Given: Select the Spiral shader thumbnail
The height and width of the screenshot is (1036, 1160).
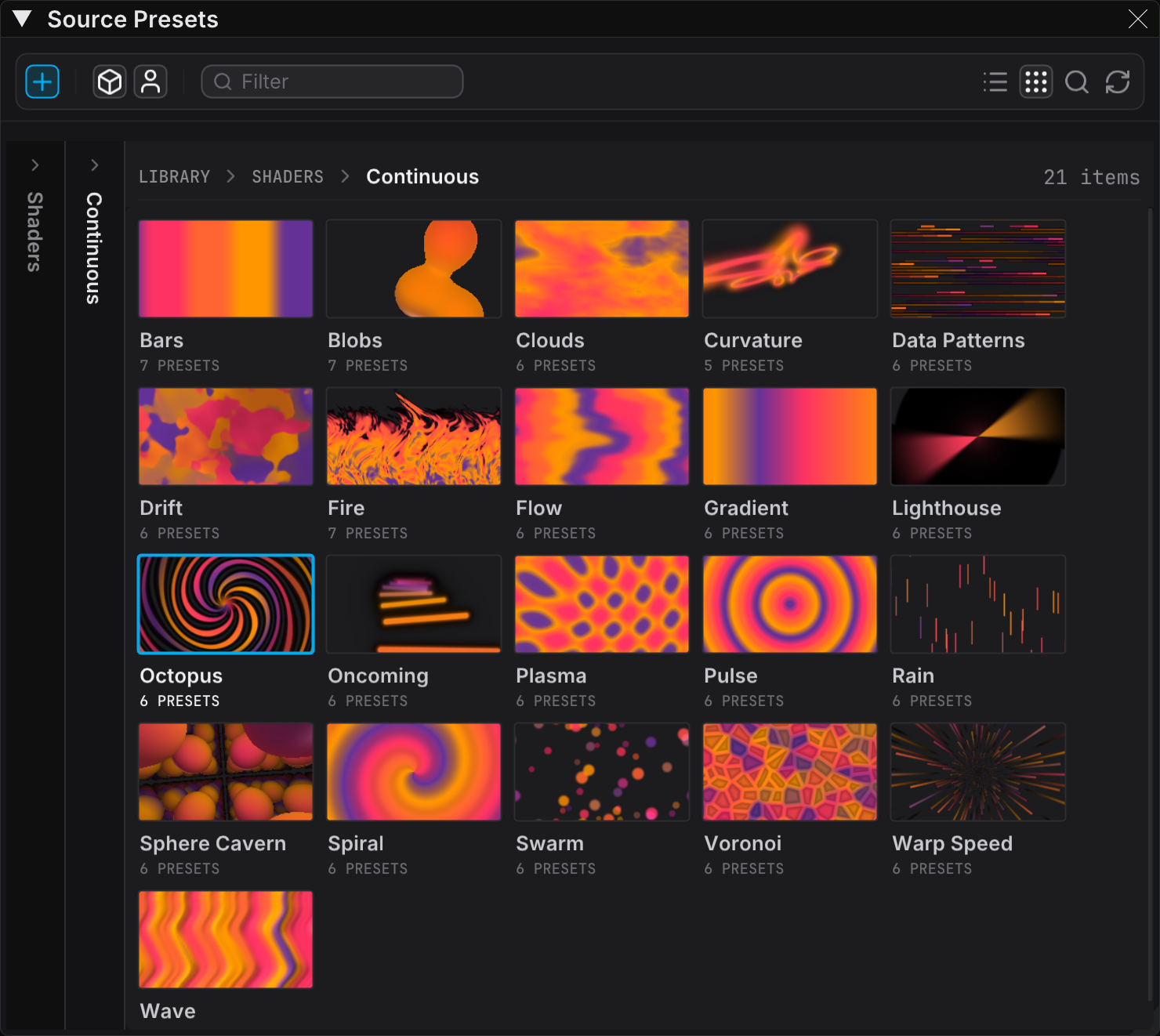Looking at the screenshot, I should (414, 772).
